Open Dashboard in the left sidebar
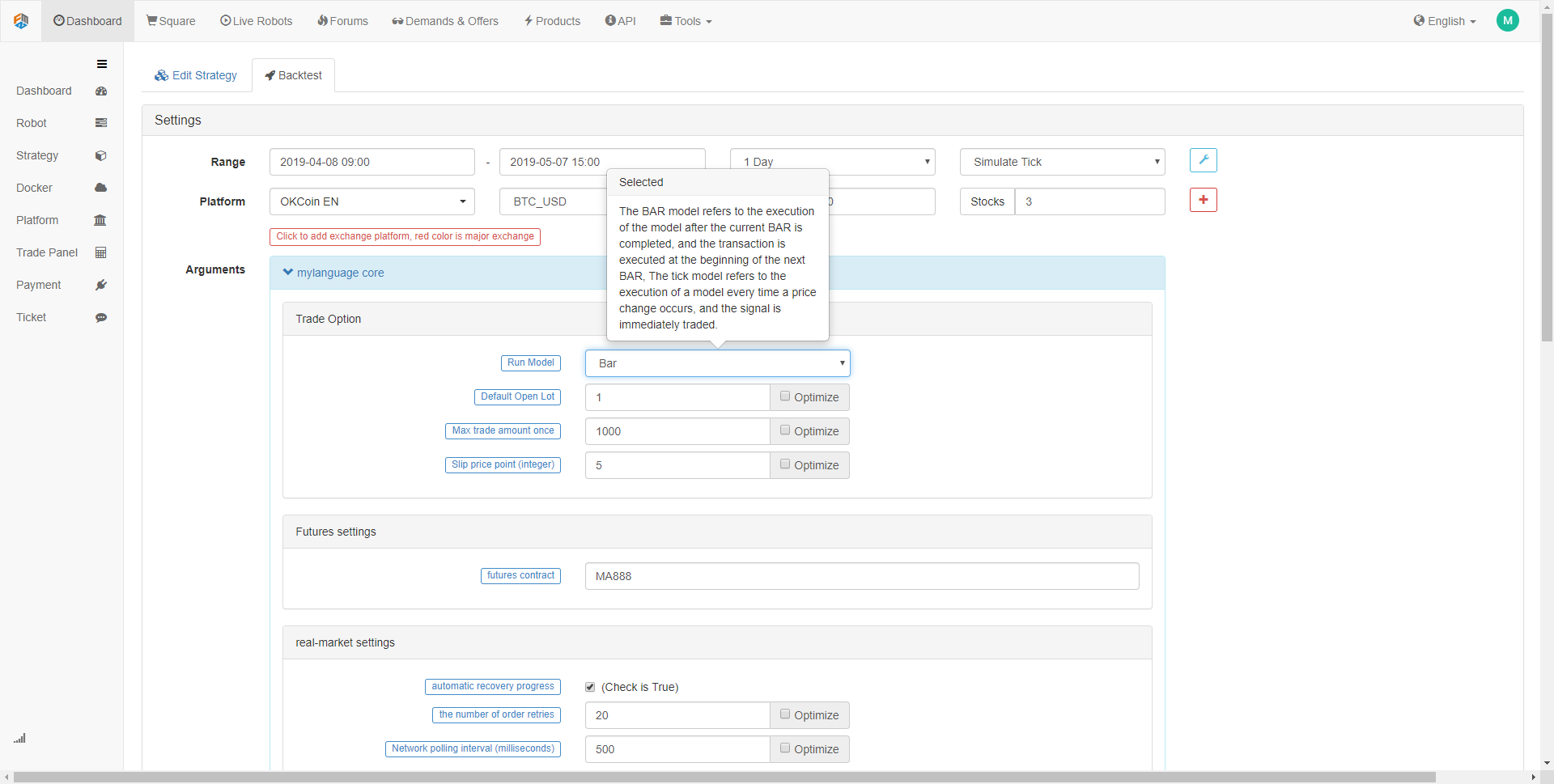The image size is (1554, 784). click(44, 91)
